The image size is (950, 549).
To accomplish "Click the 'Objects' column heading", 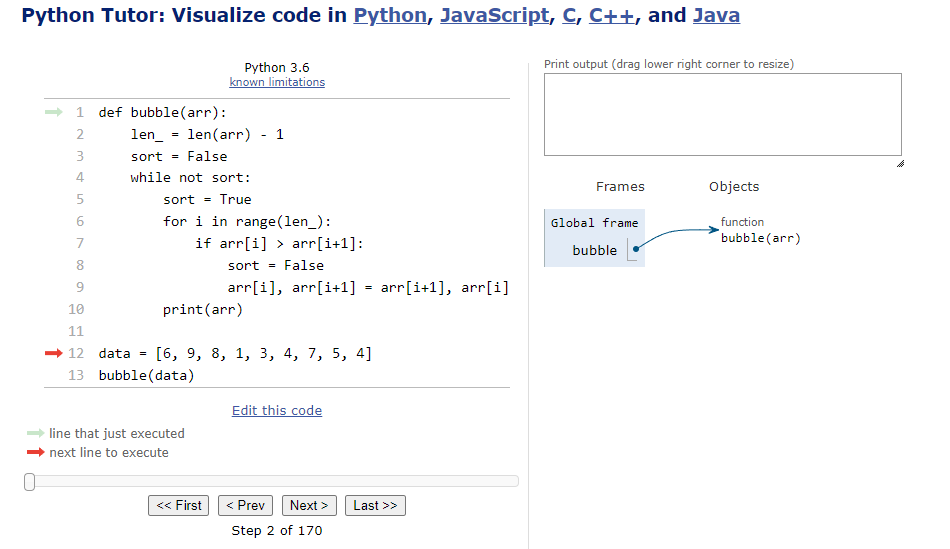I will (734, 187).
